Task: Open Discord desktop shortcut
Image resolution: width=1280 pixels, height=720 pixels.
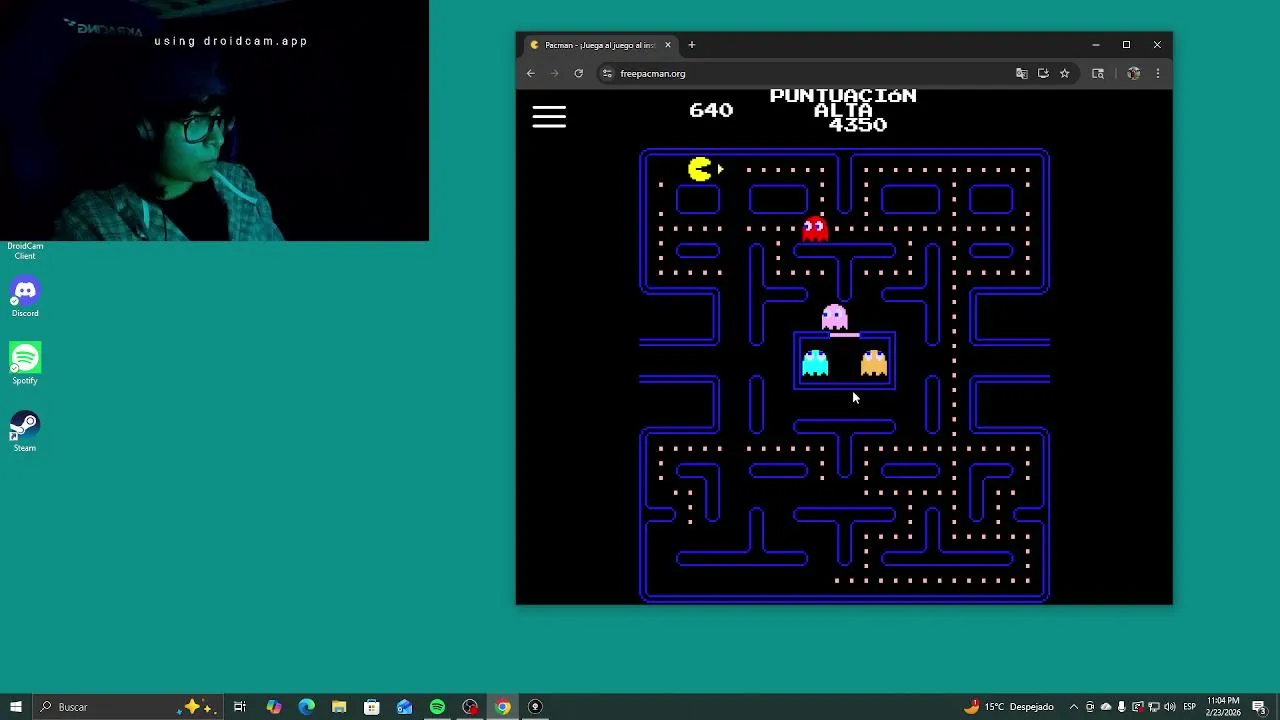Action: pyautogui.click(x=25, y=297)
